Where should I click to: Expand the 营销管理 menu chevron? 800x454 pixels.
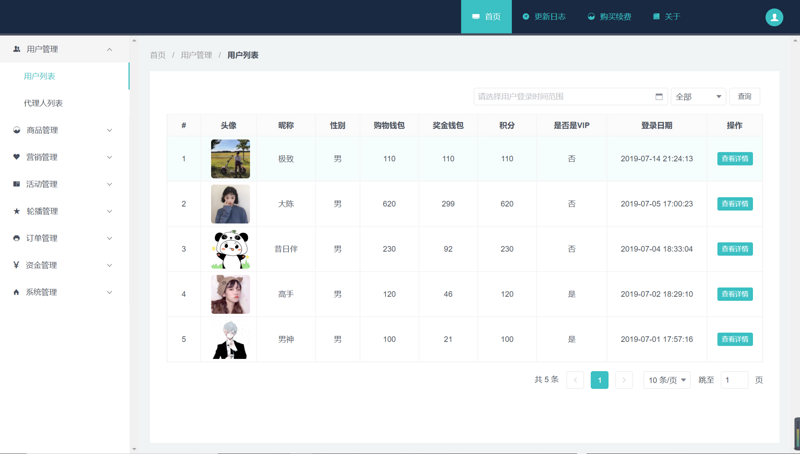(109, 158)
